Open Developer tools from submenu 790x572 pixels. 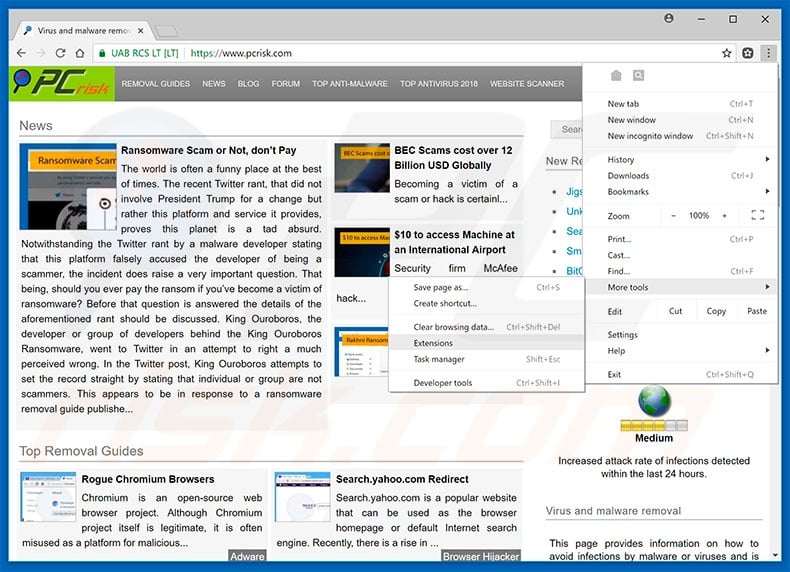[487, 383]
